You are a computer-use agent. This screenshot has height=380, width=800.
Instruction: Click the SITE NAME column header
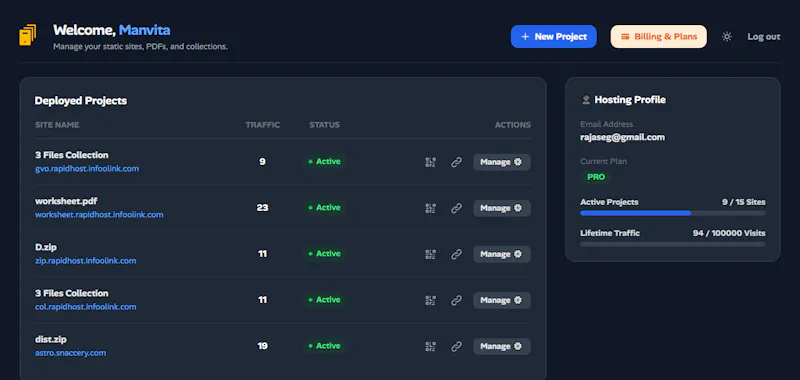click(57, 125)
